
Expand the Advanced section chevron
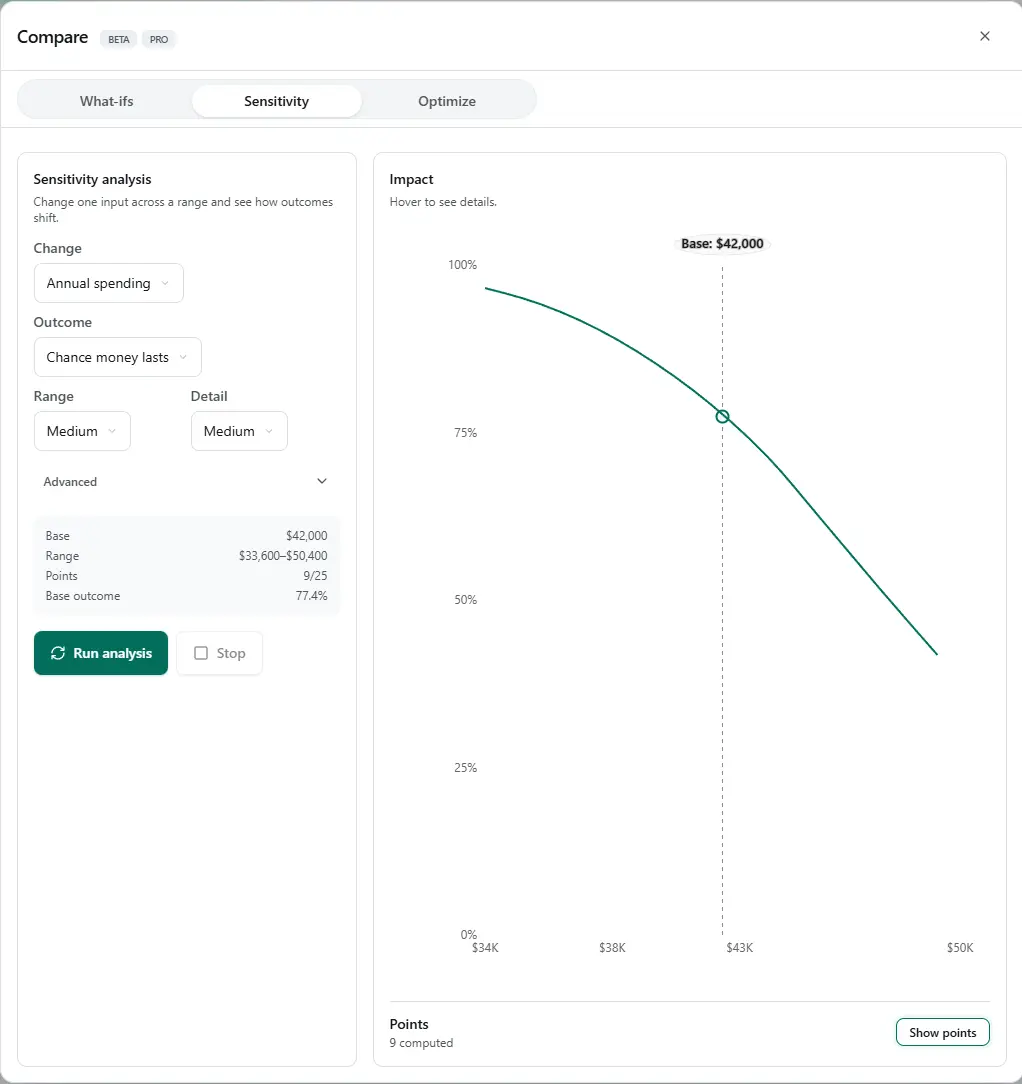322,481
